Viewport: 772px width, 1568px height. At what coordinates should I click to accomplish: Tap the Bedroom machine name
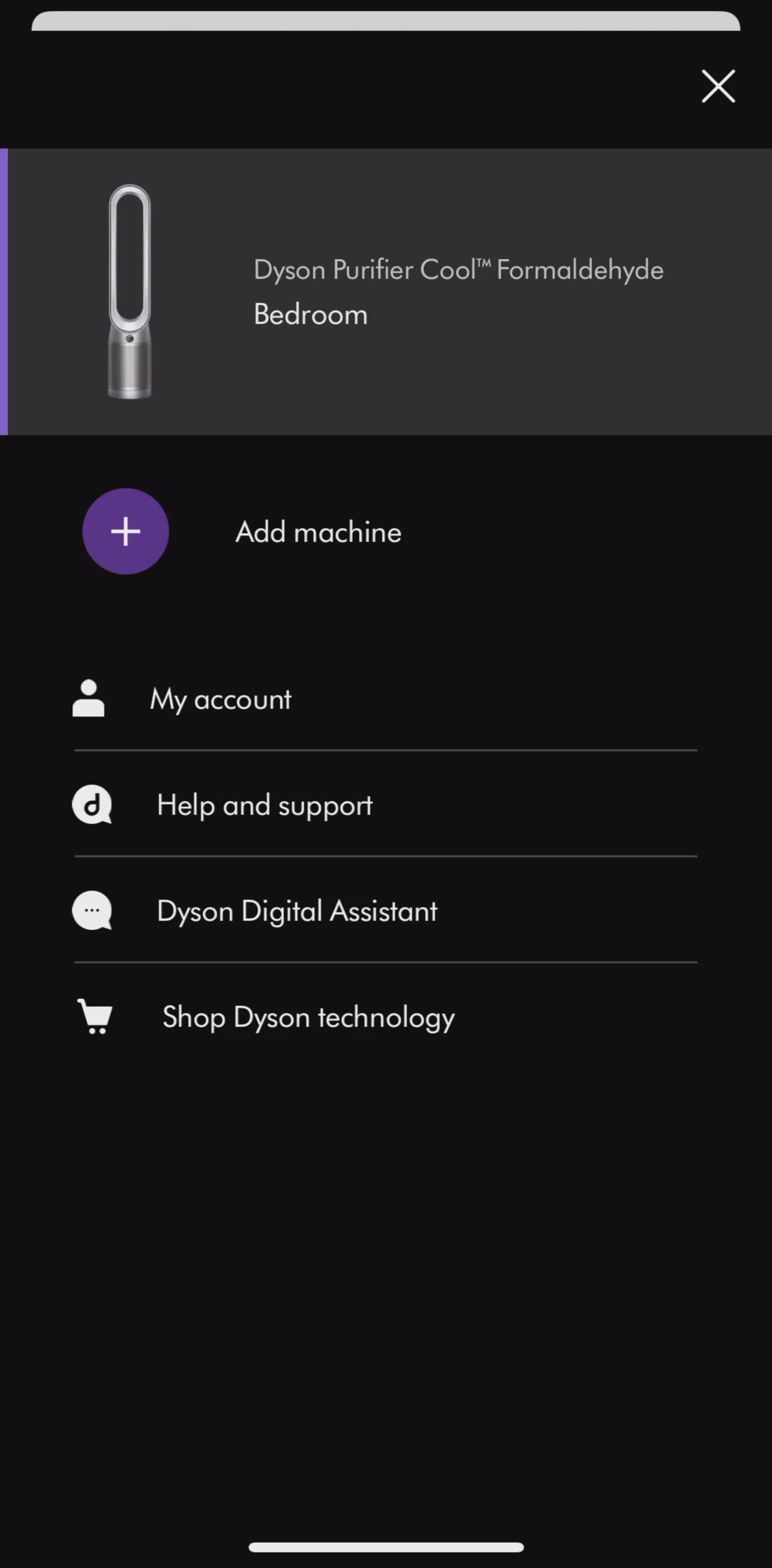point(311,315)
